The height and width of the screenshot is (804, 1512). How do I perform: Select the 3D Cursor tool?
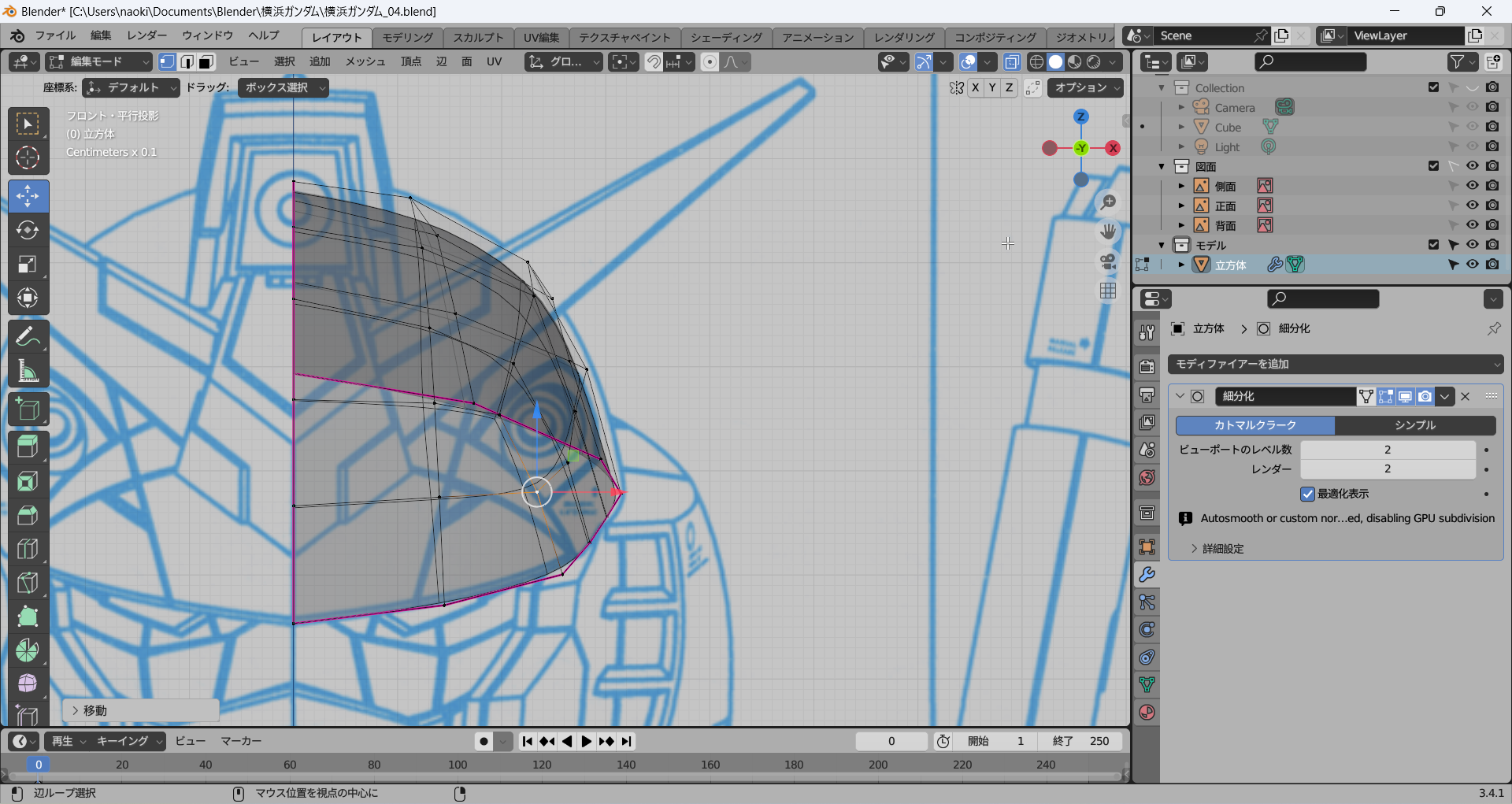(x=28, y=158)
